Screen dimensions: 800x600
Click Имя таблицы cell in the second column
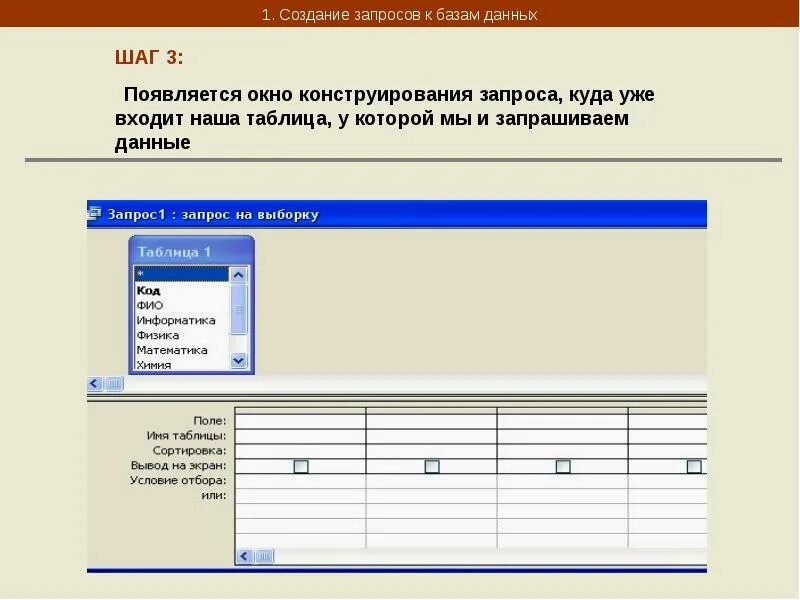432,436
